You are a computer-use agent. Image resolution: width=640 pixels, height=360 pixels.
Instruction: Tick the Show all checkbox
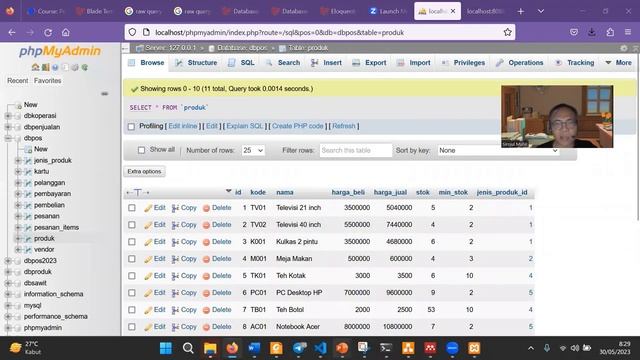pyautogui.click(x=141, y=150)
